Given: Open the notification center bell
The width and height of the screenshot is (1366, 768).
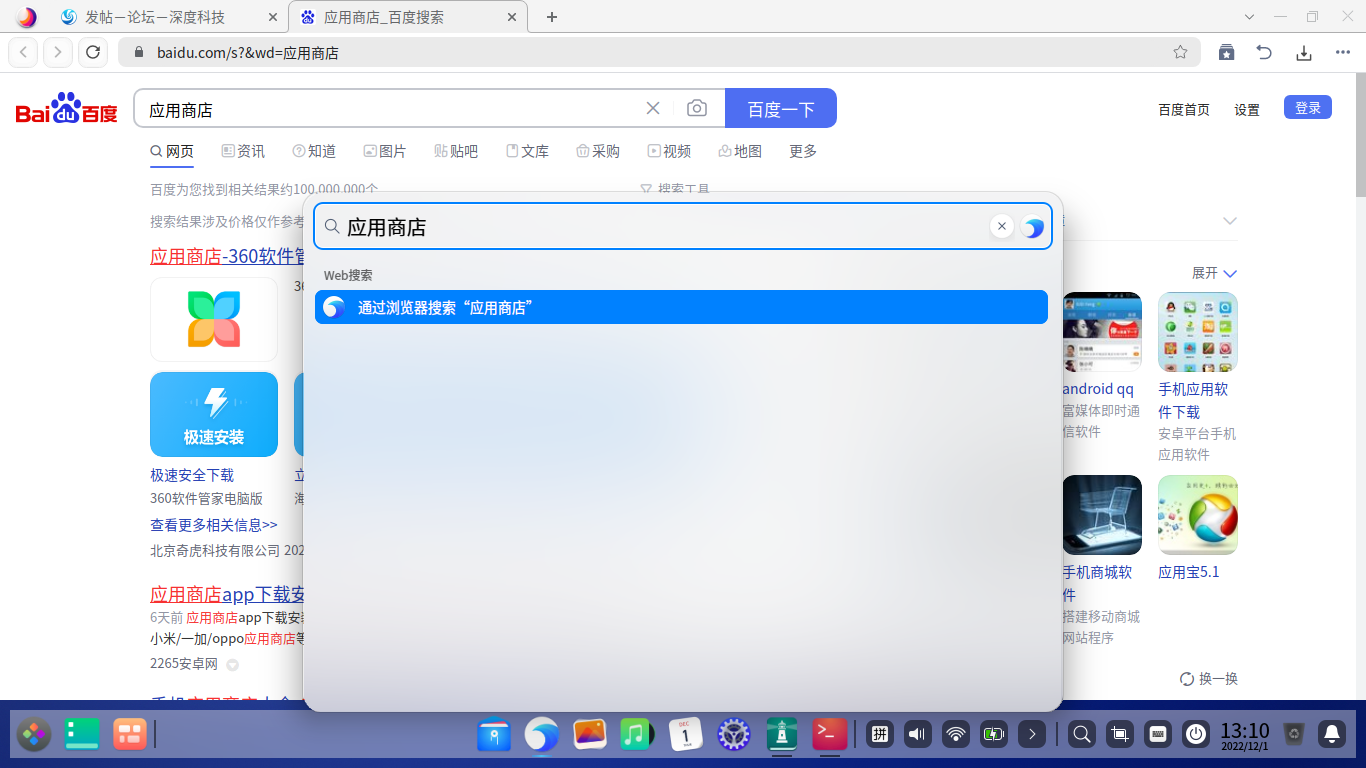Looking at the screenshot, I should point(1332,735).
